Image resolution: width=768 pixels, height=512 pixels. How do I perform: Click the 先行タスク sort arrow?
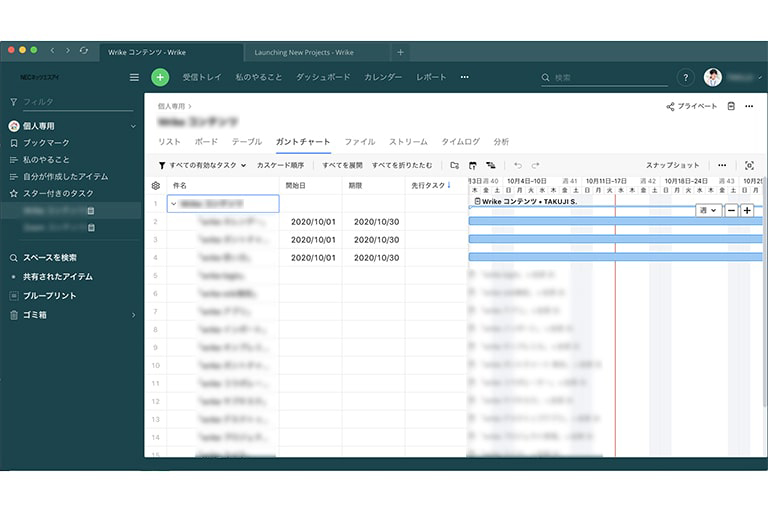tap(449, 185)
